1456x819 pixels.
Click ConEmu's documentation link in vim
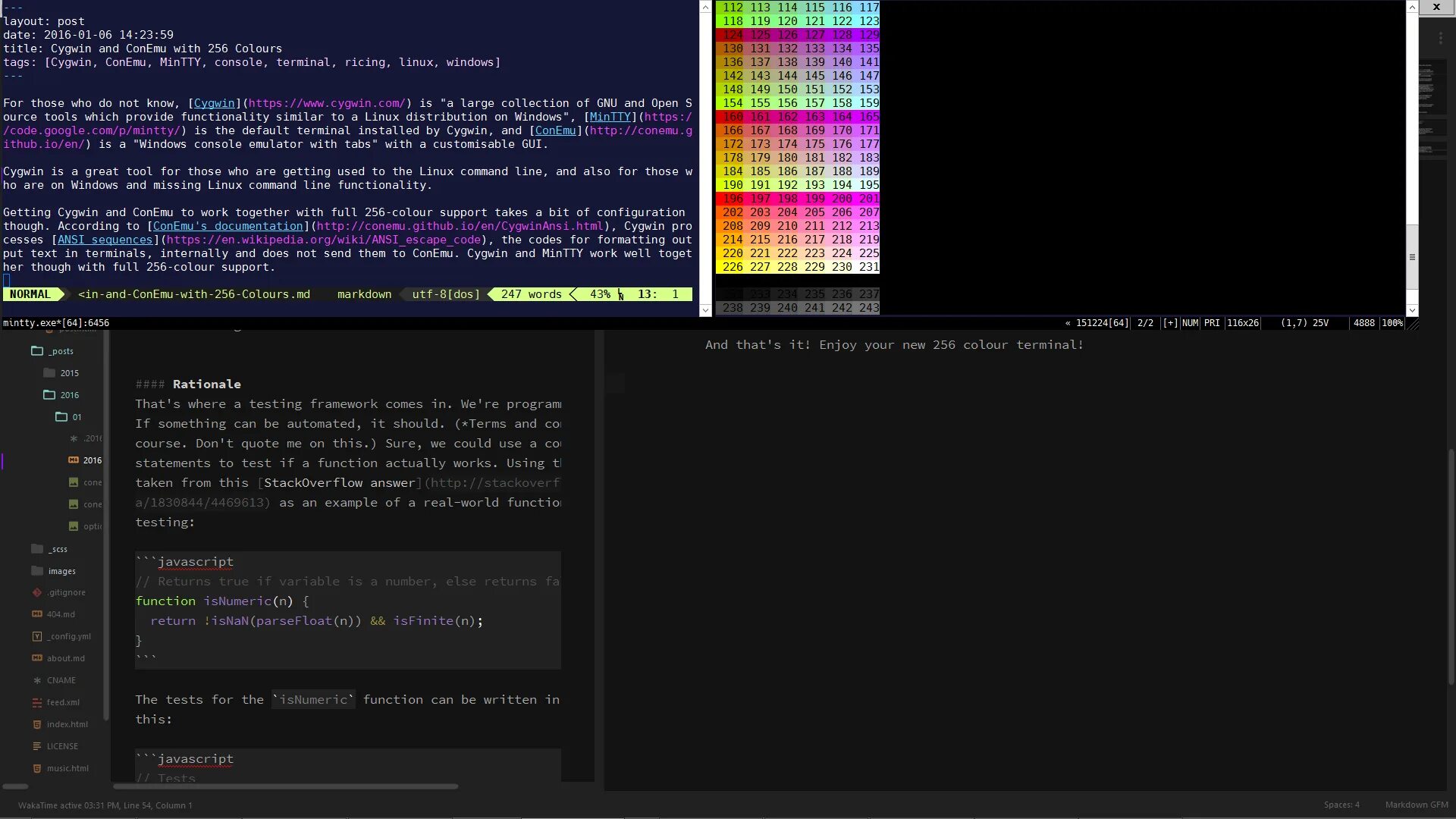(227, 226)
